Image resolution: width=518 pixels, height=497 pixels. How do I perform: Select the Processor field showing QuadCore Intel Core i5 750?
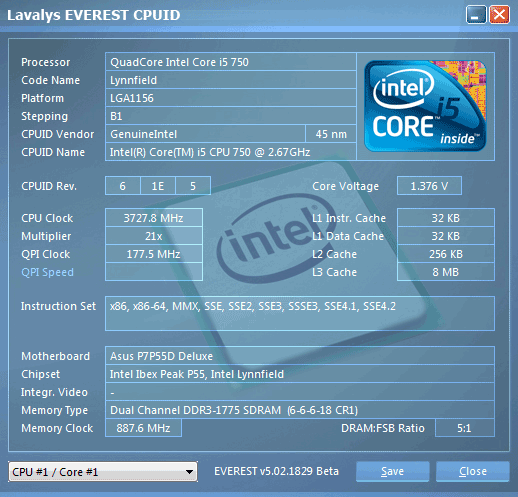231,62
